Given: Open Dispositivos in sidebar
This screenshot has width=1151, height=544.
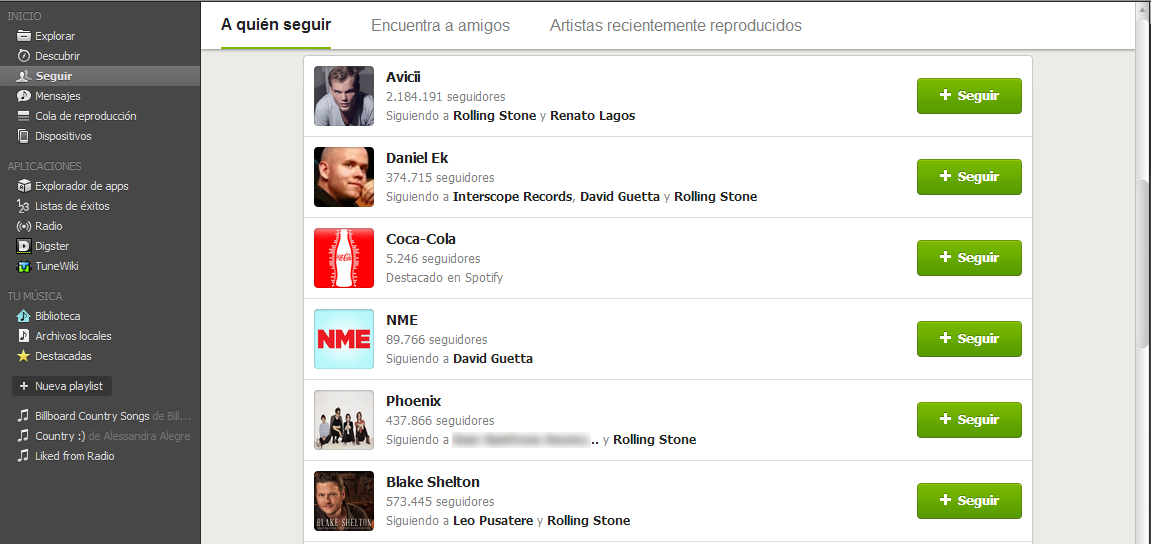Looking at the screenshot, I should (62, 136).
